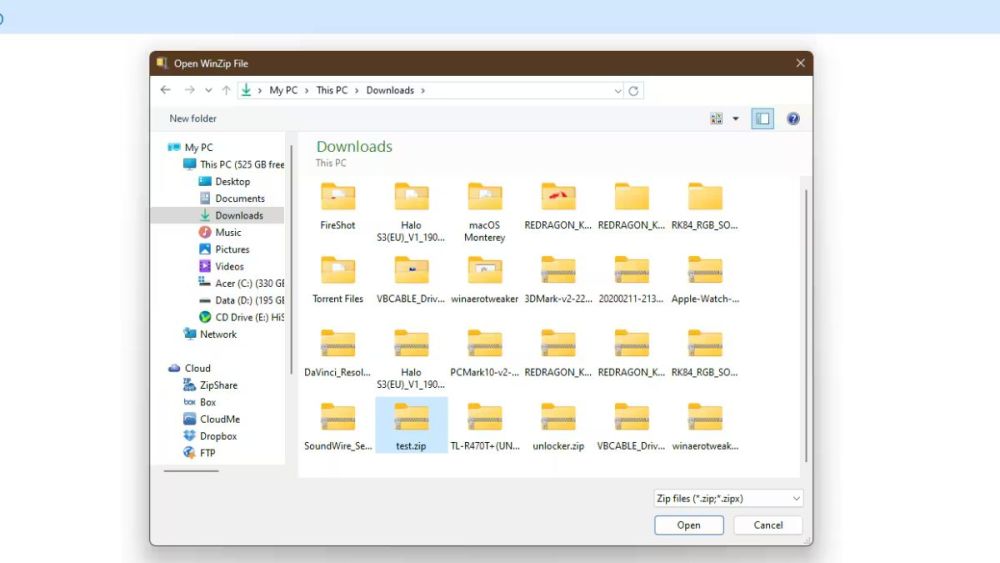Viewport: 1000px width, 563px height.
Task: Click the file list vertical scrollbar
Action: coord(806,325)
